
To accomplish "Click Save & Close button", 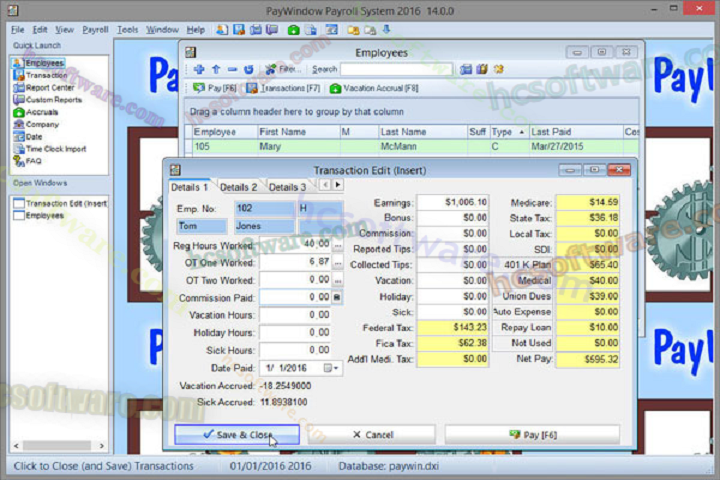I will (237, 435).
